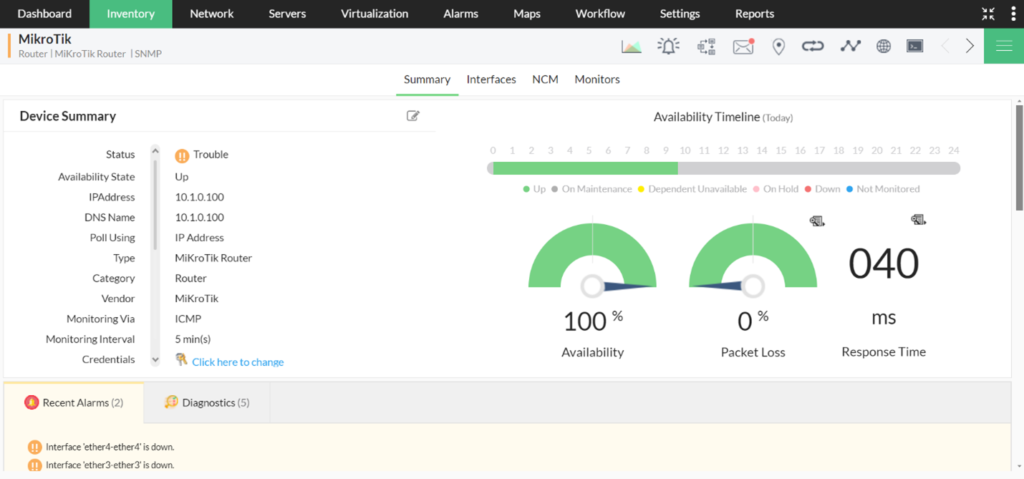Screen dimensions: 1024x479
Task: Open the workflow diagram icon
Action: (x=706, y=46)
